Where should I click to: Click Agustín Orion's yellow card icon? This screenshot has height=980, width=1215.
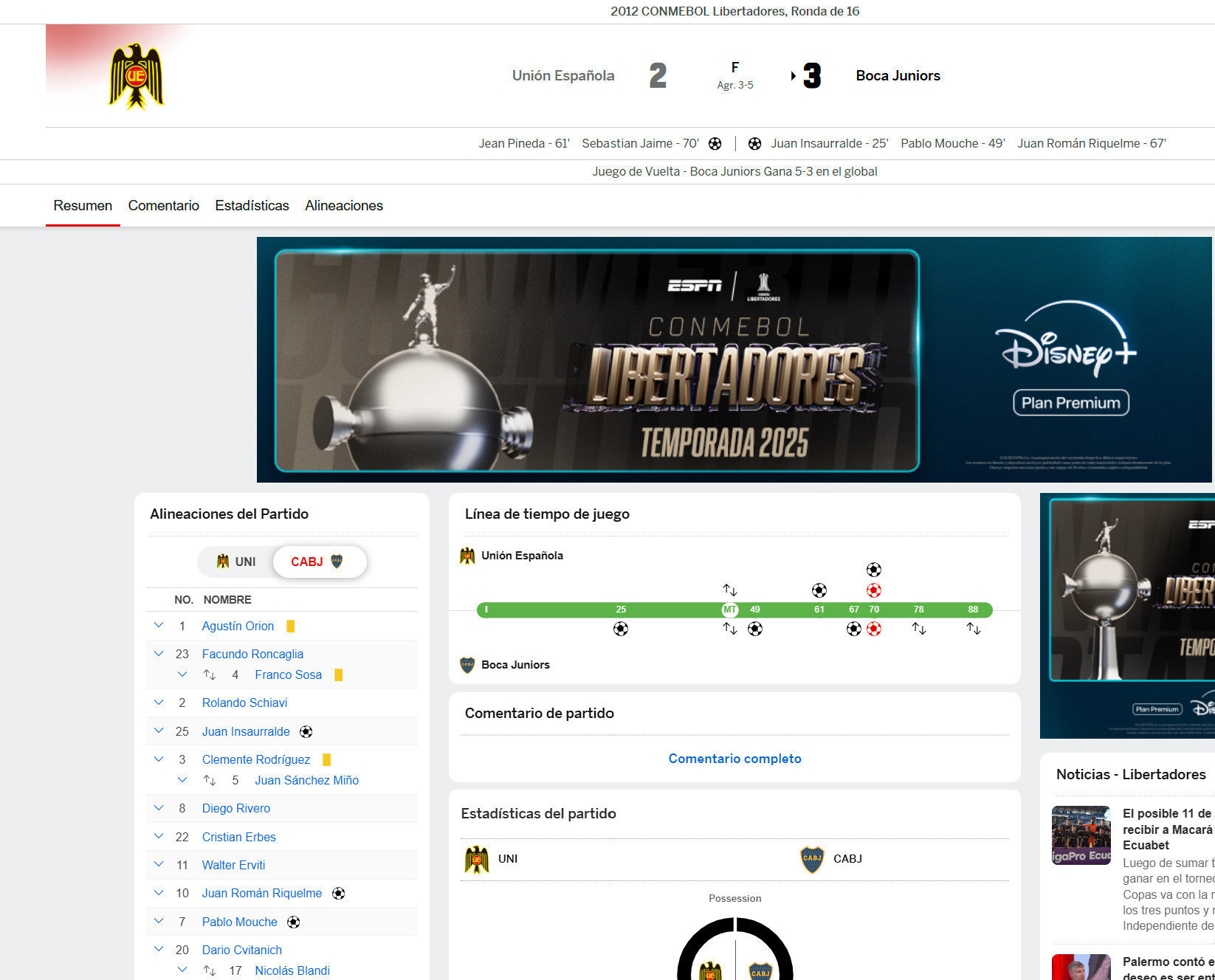[x=291, y=626]
